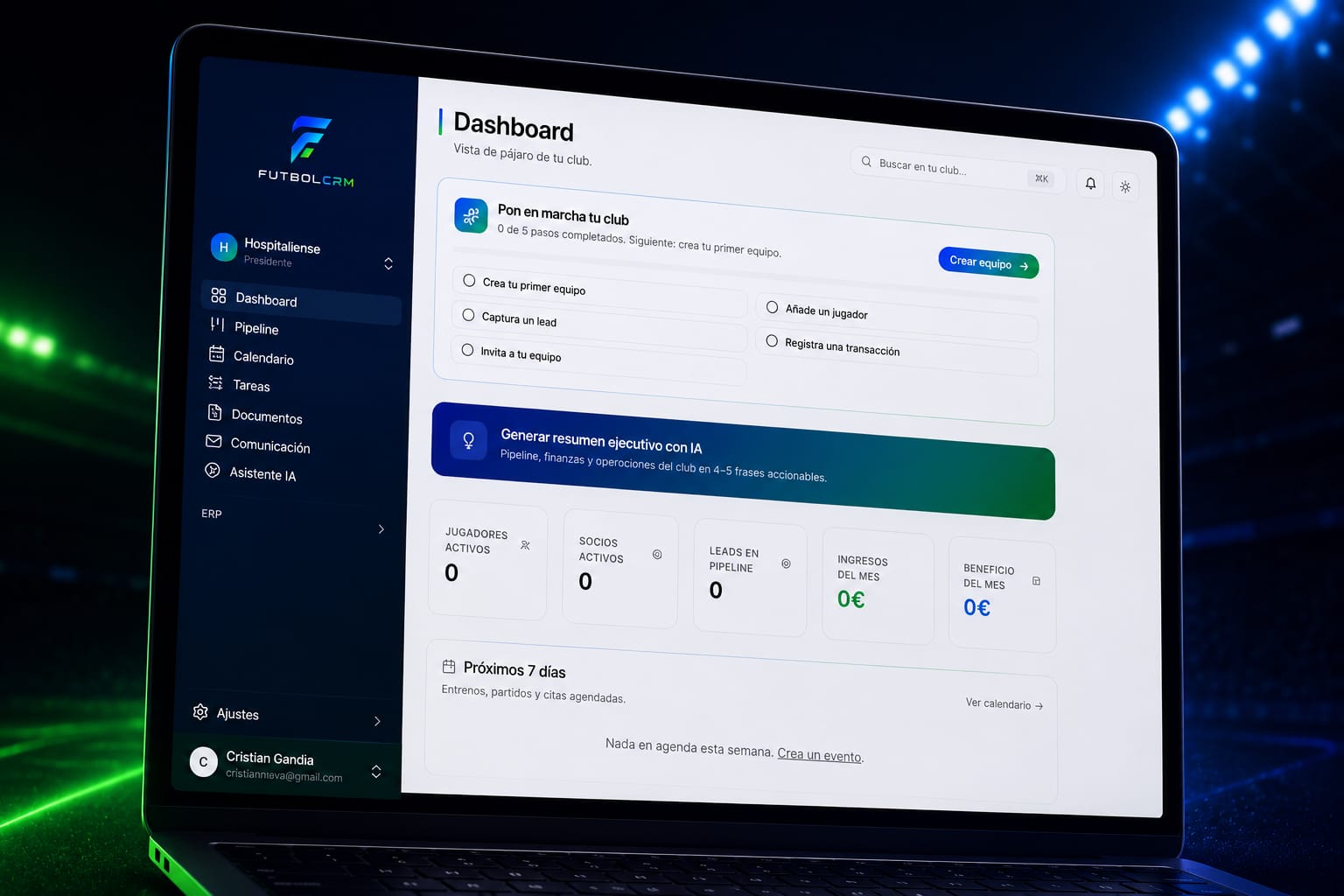
Task: Check the 'Registra una transacción' step
Action: pos(772,340)
